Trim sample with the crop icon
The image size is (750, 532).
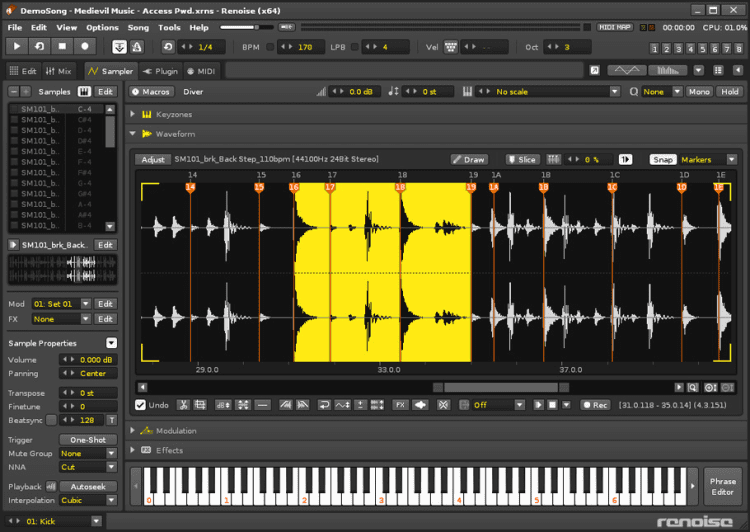(x=200, y=405)
